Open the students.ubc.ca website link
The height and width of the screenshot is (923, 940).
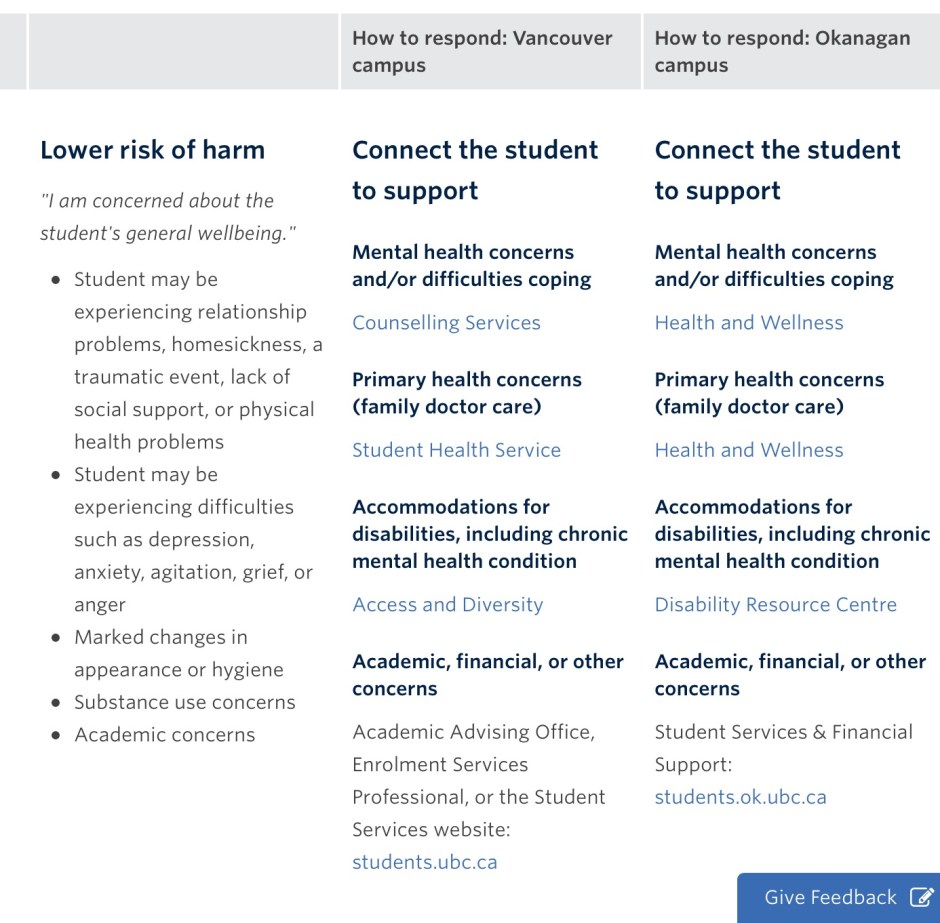point(424,862)
